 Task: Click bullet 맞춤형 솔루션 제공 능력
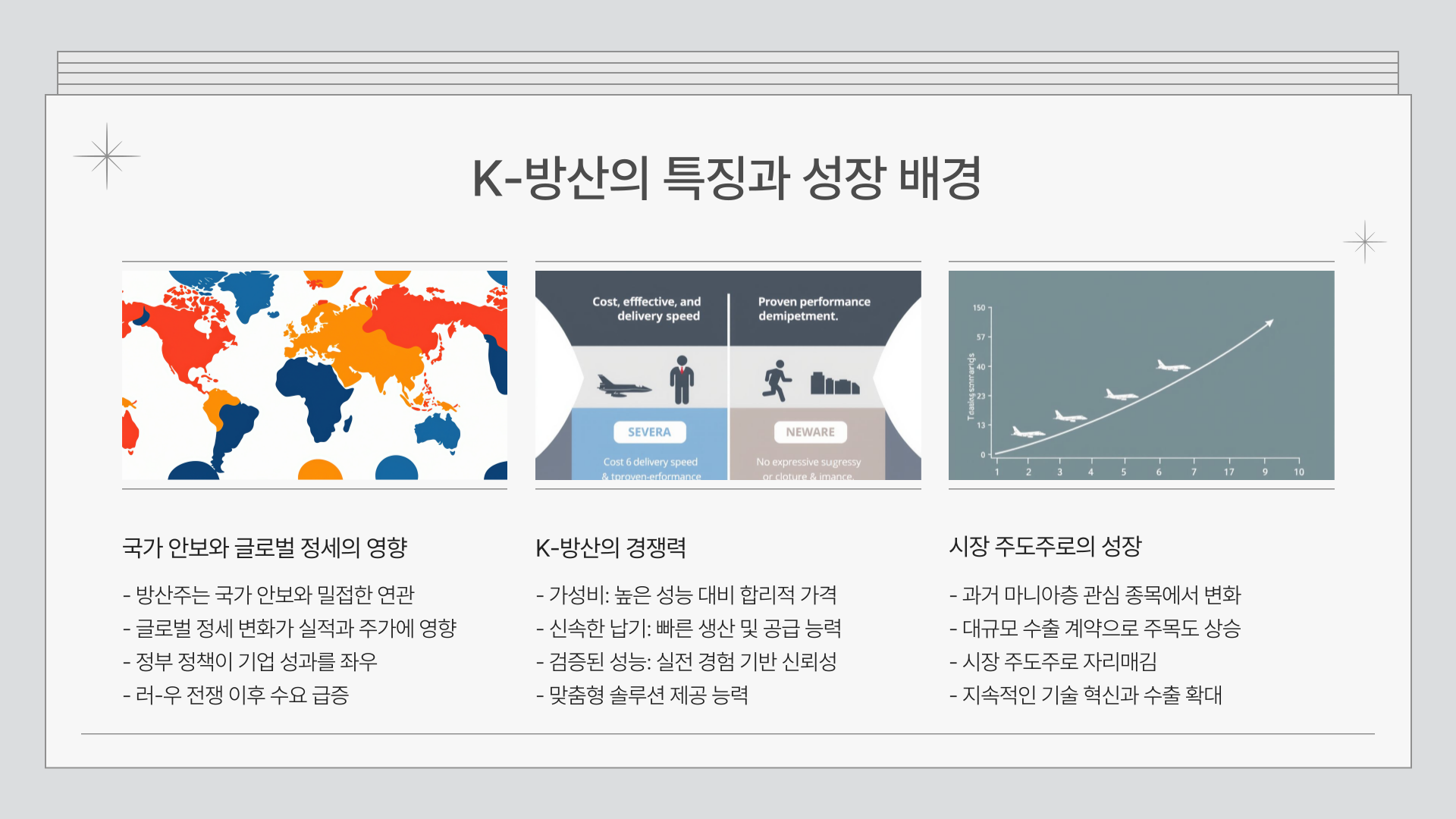[x=642, y=695]
